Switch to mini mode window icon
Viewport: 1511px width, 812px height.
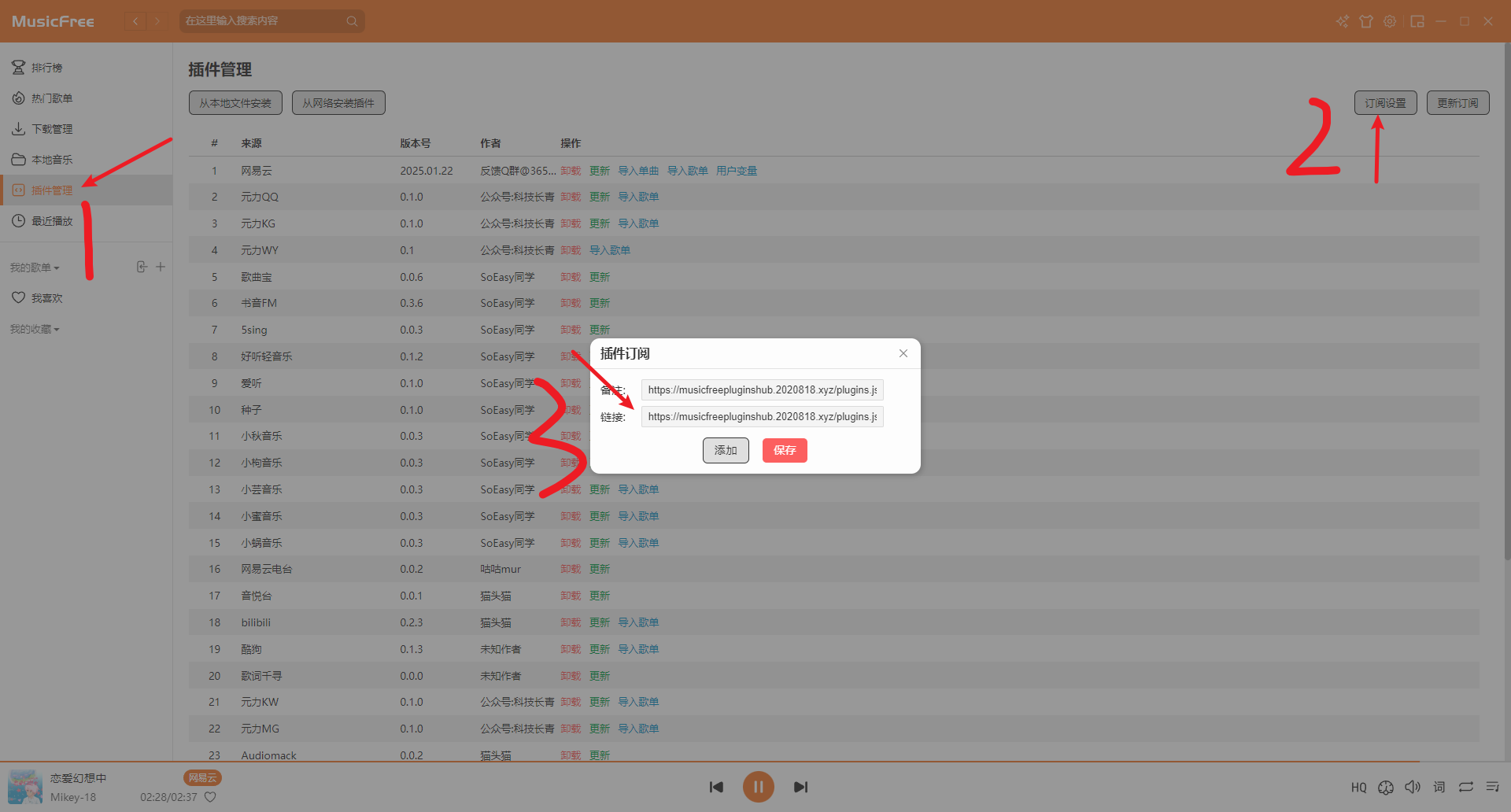(x=1417, y=21)
